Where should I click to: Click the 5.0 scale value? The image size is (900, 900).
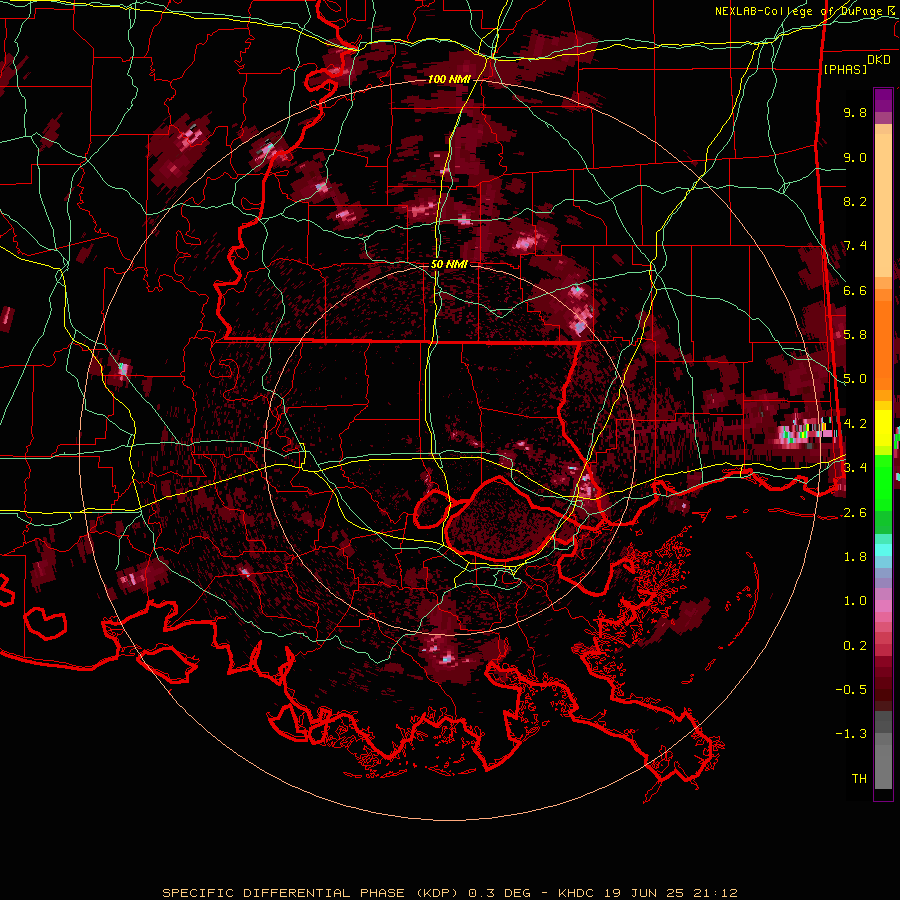pyautogui.click(x=855, y=379)
